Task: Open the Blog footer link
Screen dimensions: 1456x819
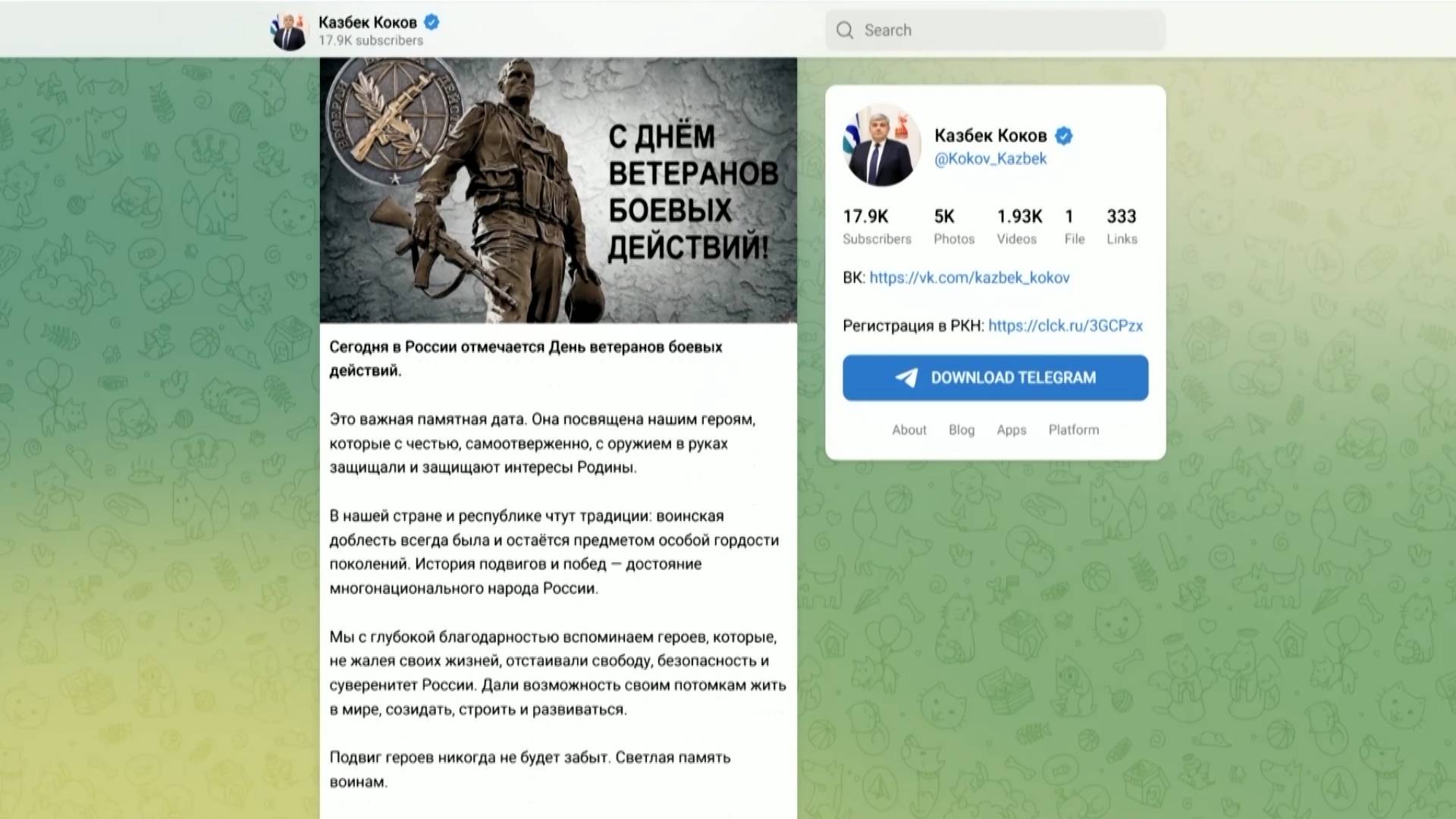Action: [x=962, y=430]
